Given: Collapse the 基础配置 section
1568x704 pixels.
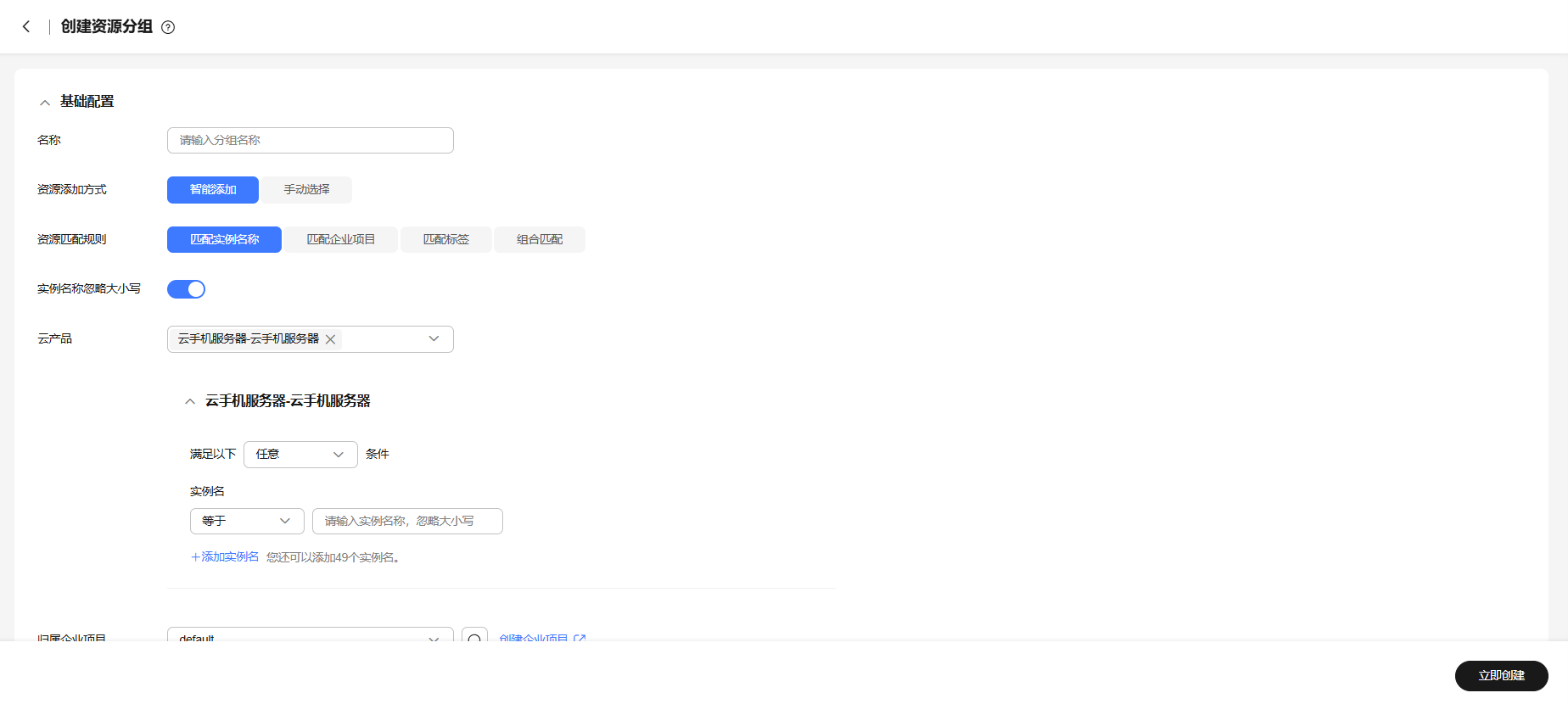Looking at the screenshot, I should [x=45, y=102].
